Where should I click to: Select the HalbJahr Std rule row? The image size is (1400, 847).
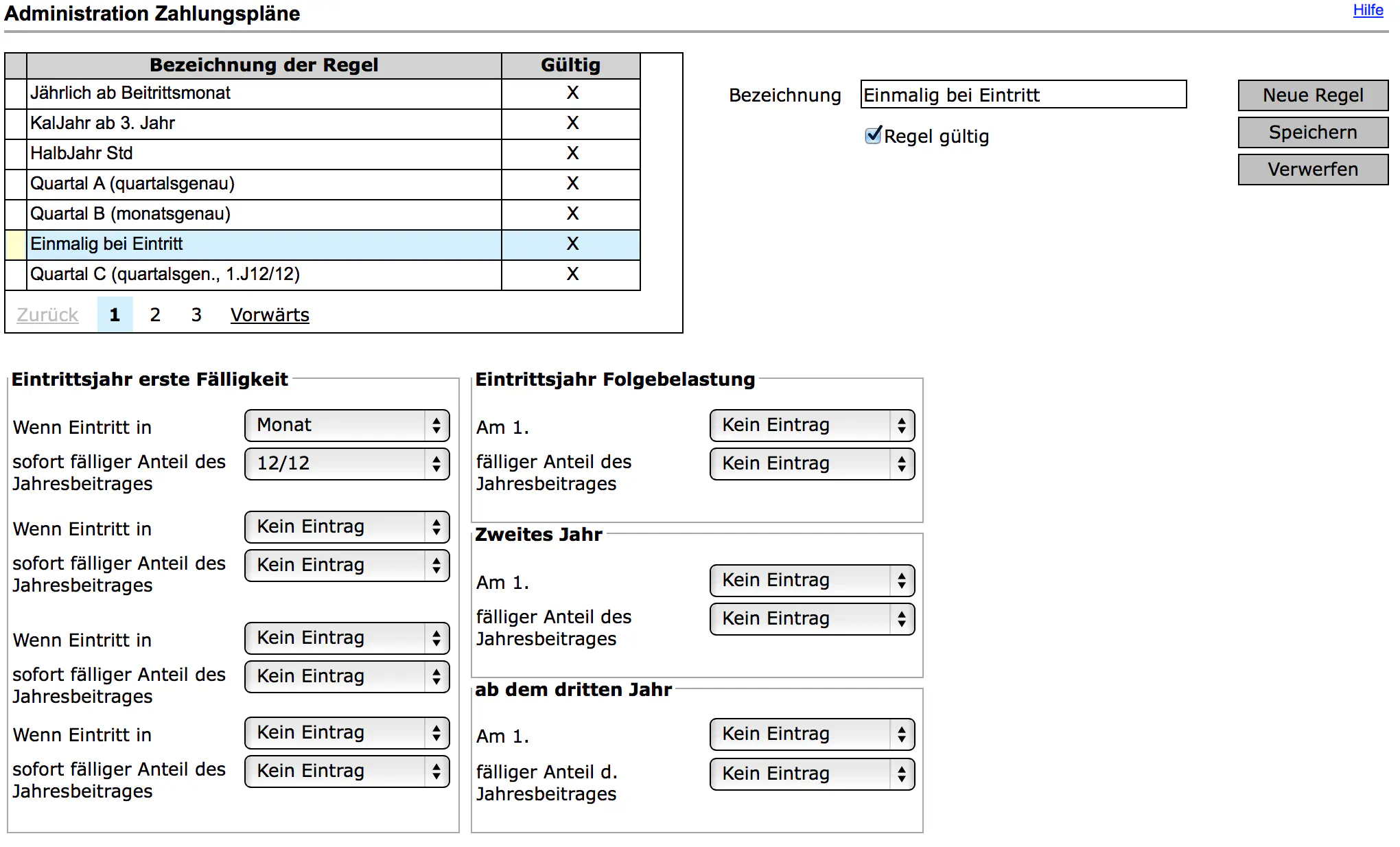(x=264, y=154)
